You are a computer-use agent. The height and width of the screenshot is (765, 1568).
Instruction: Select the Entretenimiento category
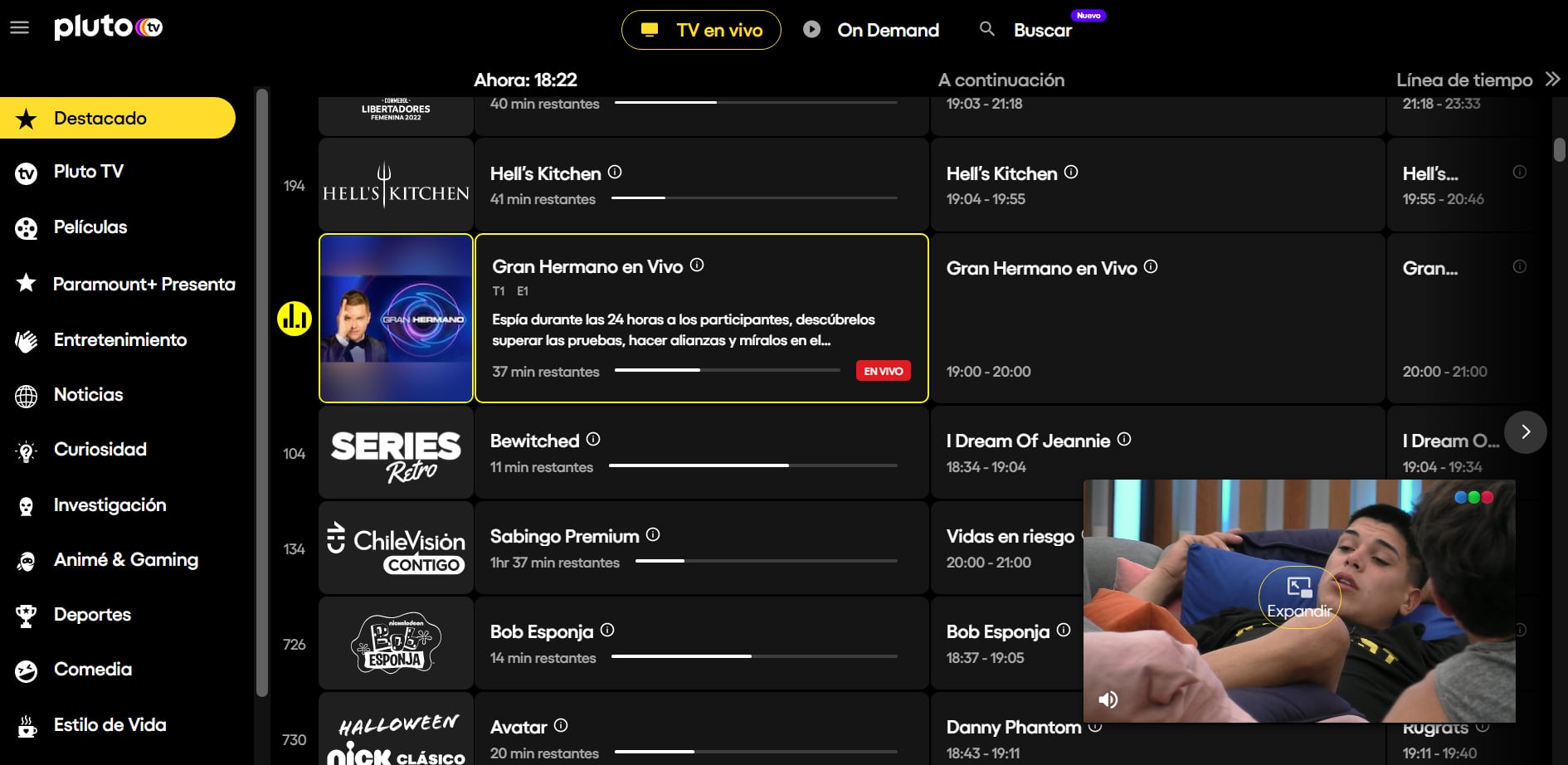click(x=119, y=340)
